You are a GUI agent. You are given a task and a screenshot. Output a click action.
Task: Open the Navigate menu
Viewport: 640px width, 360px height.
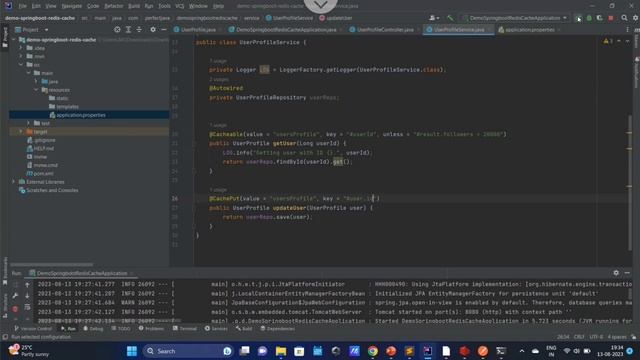[71, 6]
